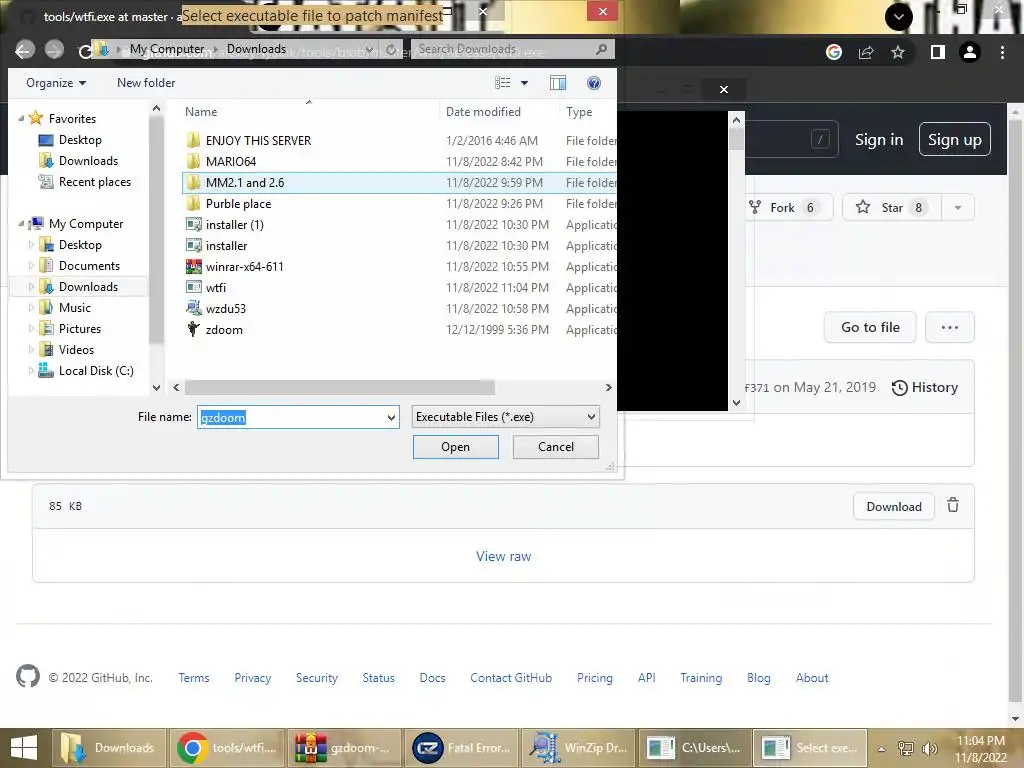
Task: Open Chrome side panel icon
Action: (x=938, y=52)
